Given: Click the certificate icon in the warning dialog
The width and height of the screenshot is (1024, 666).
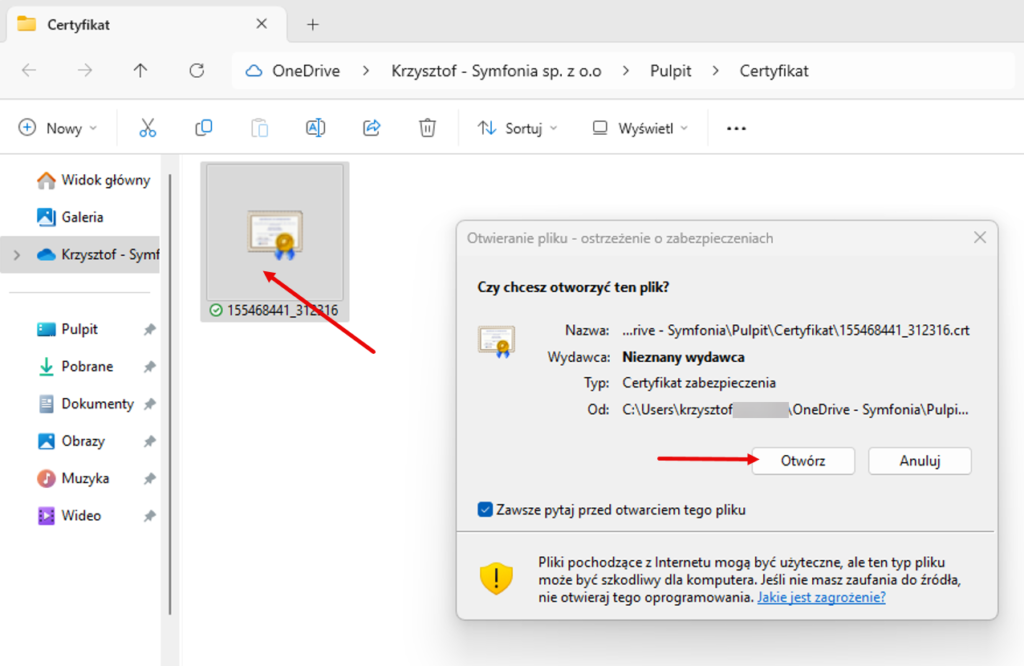Looking at the screenshot, I should pyautogui.click(x=496, y=341).
